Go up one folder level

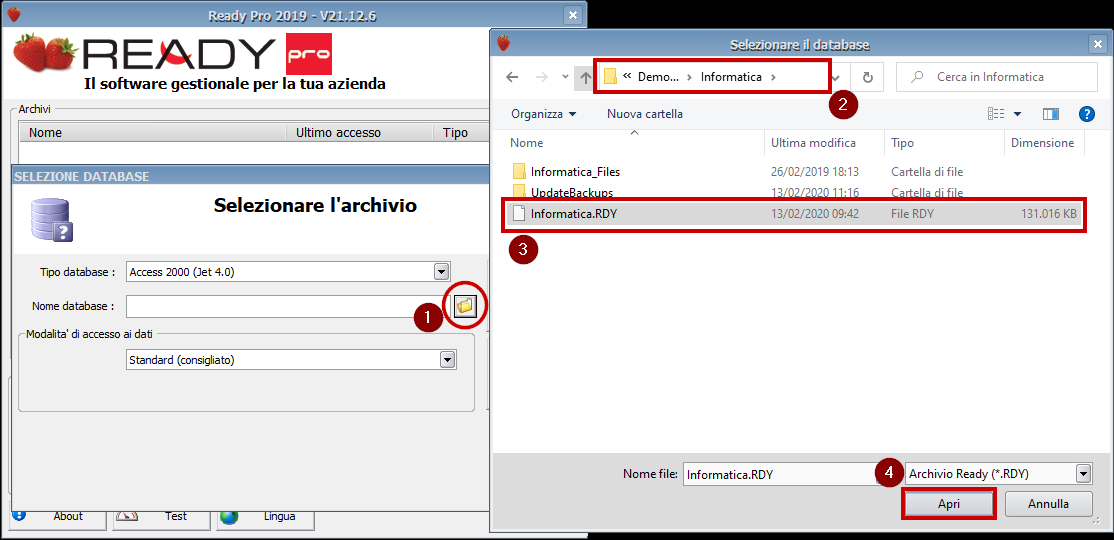coord(585,77)
